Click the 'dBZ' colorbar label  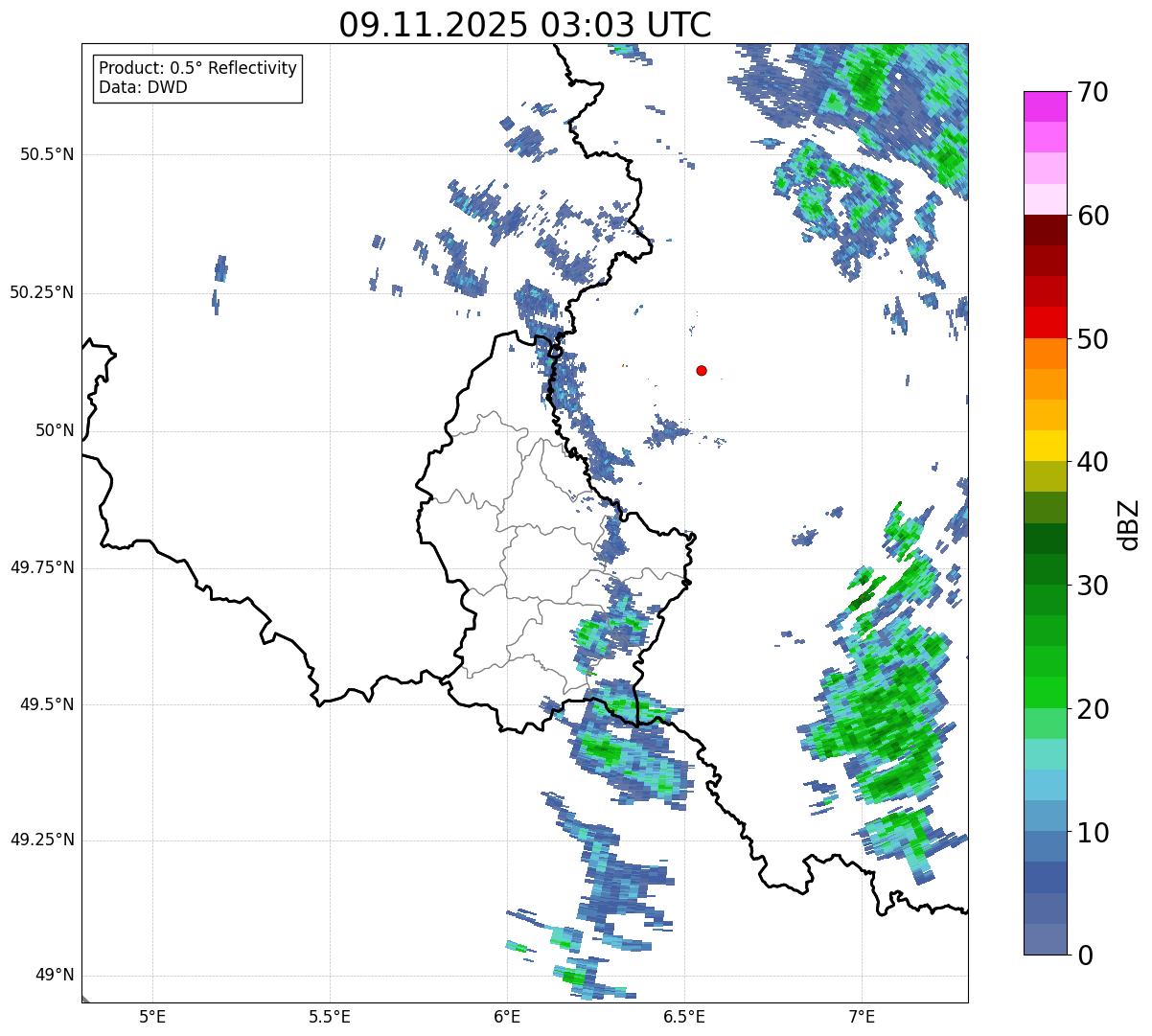[1129, 523]
